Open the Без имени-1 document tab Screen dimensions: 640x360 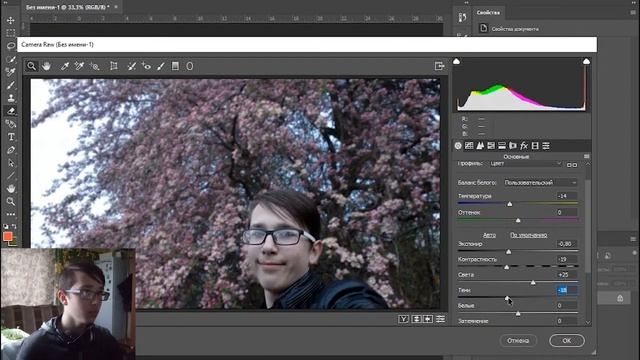(x=67, y=7)
